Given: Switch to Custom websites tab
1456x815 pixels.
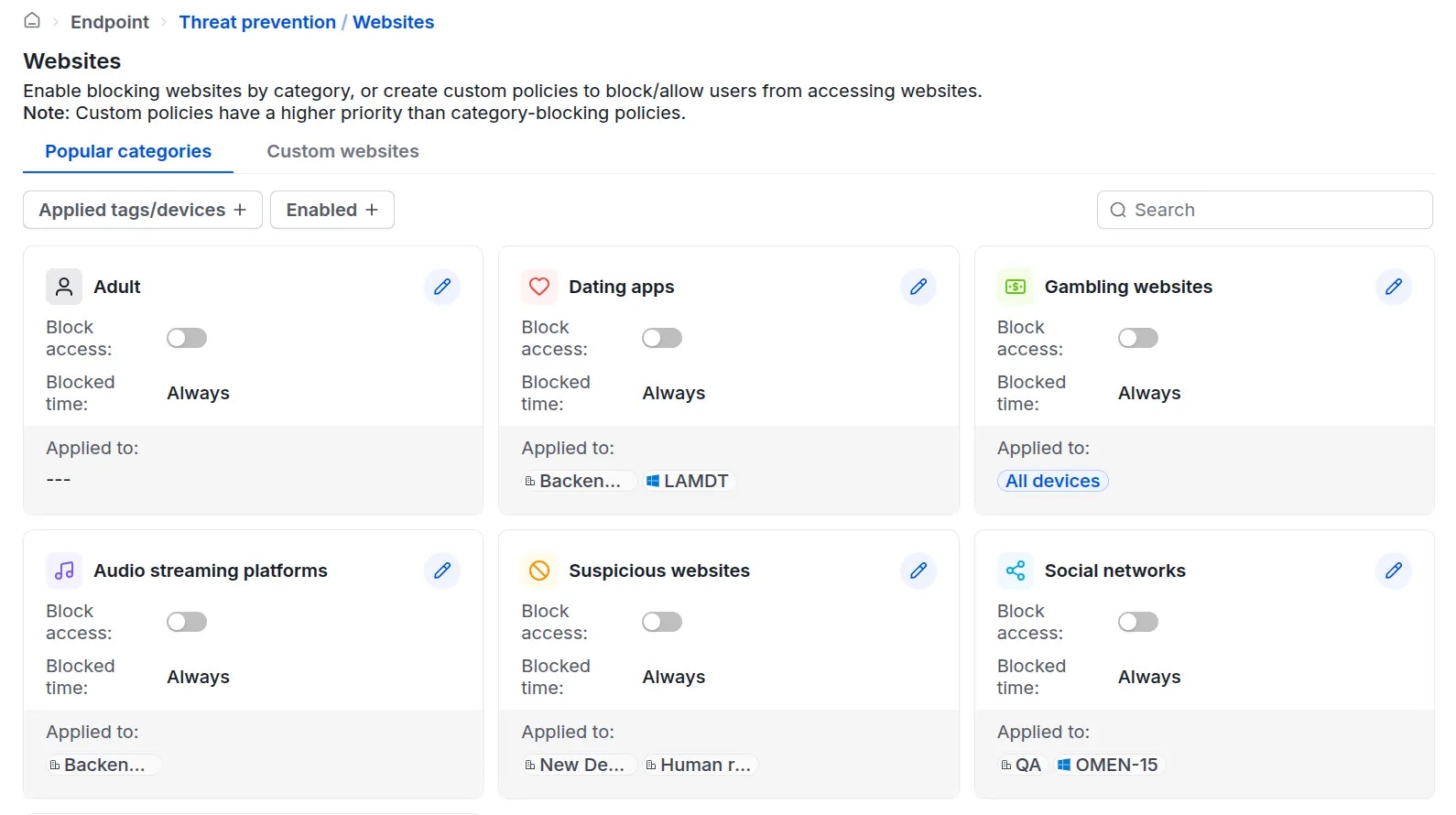Looking at the screenshot, I should pos(342,151).
